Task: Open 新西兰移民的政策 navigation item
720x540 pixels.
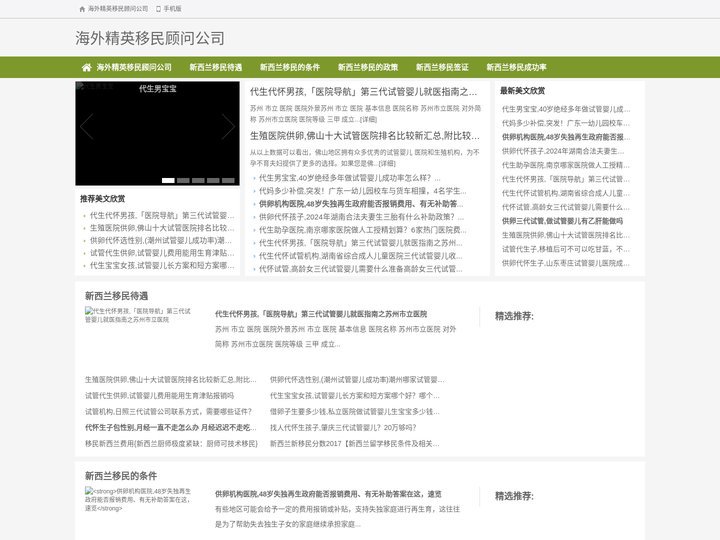Action: coord(368,68)
